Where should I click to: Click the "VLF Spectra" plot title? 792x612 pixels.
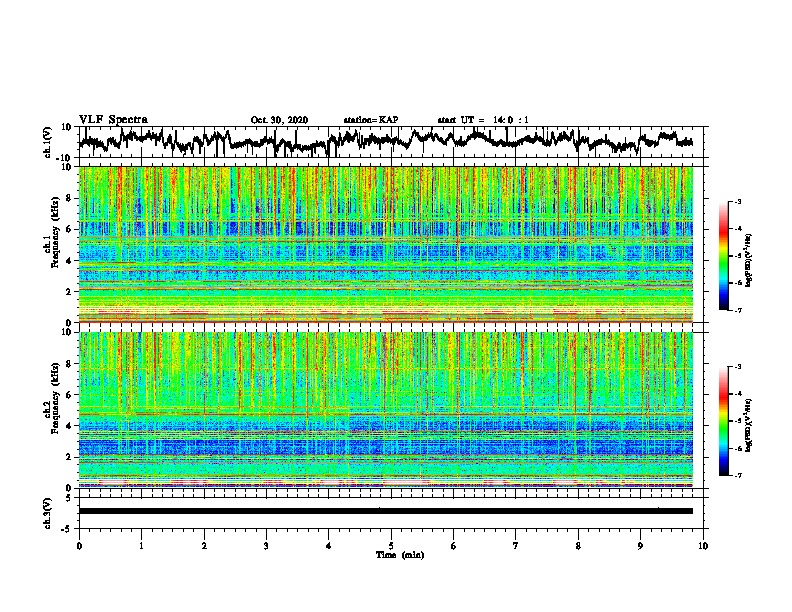coord(113,120)
